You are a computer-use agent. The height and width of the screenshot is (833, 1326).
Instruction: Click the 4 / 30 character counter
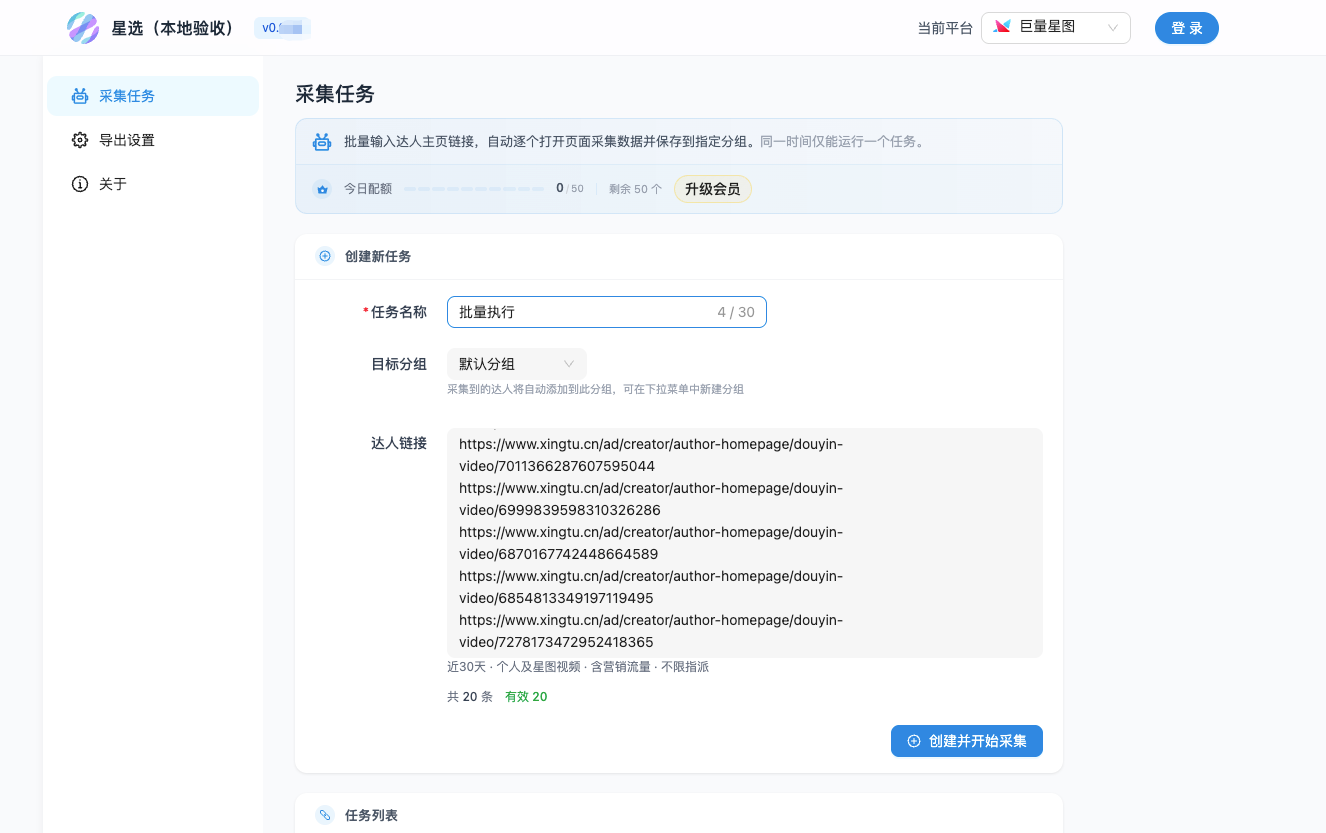point(736,312)
